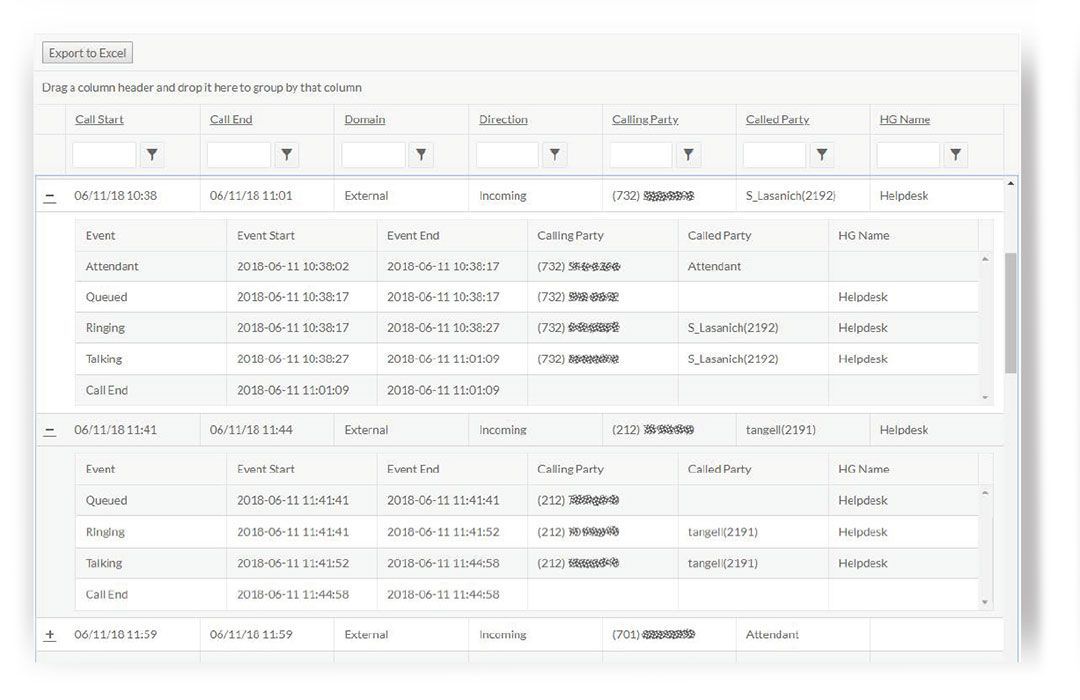The image size is (1080, 700).
Task: Open the filter for the Direction column
Action: tap(555, 155)
